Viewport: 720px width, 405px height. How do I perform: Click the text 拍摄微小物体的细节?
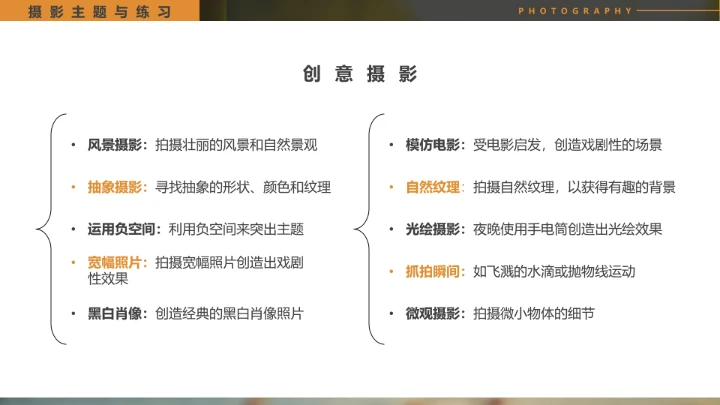(534, 314)
